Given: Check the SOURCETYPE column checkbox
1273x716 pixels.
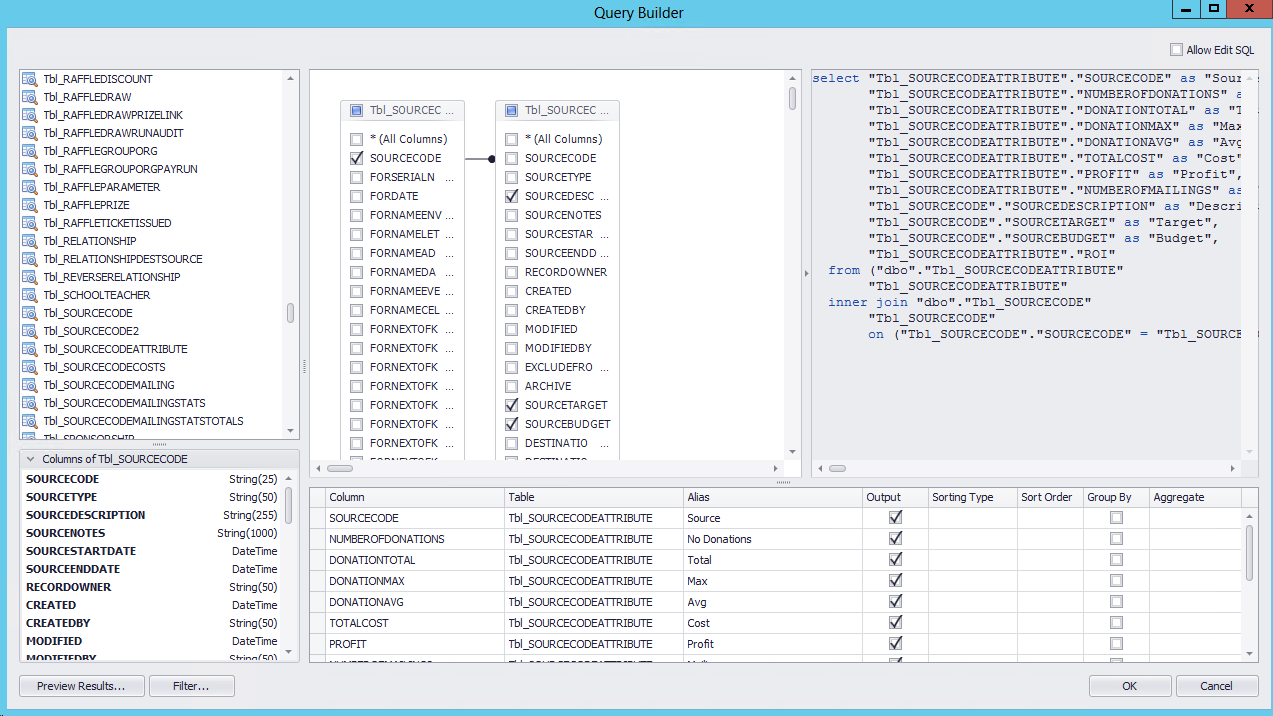Looking at the screenshot, I should coord(512,177).
